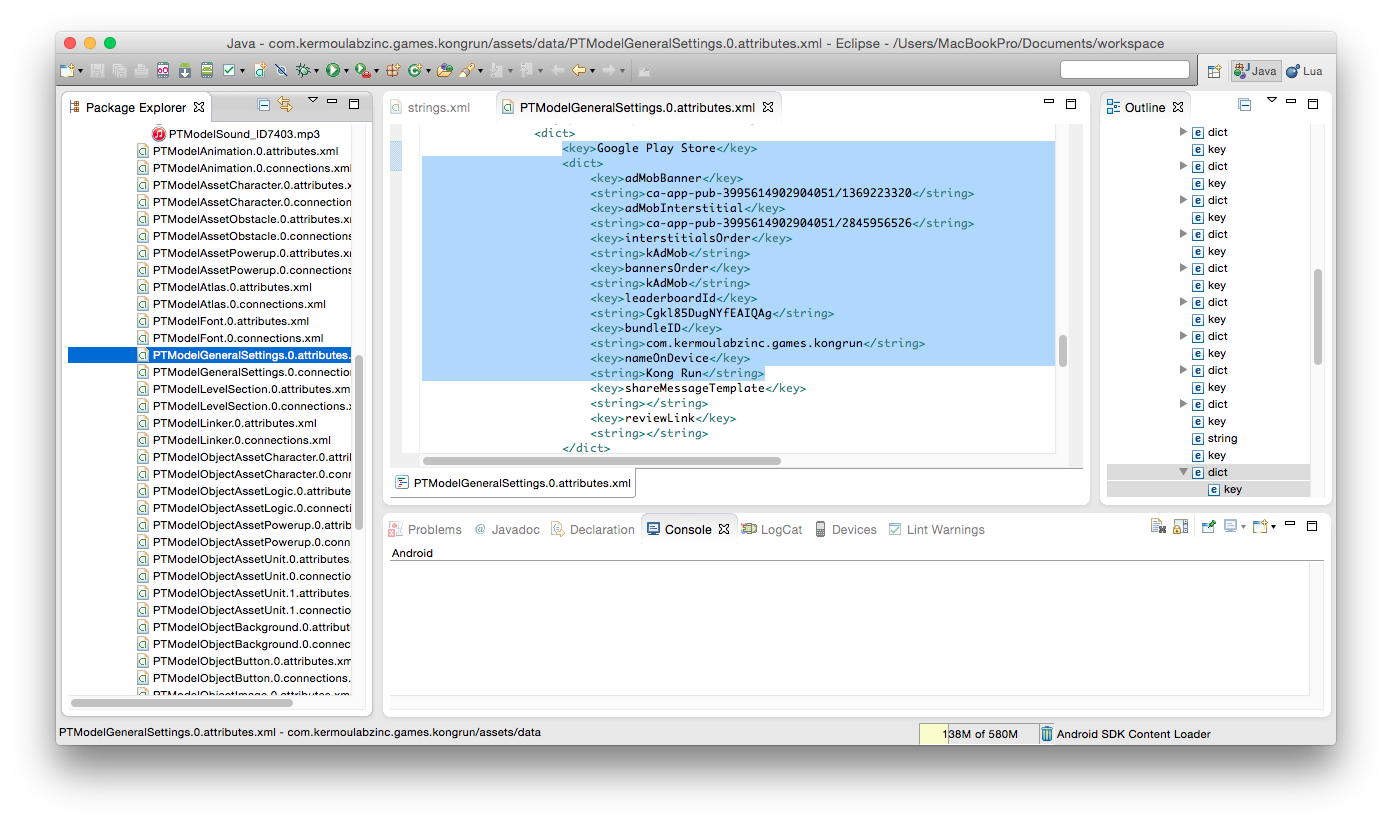Toggle Scroll Lock in the Console
This screenshot has height=825, width=1392.
(1181, 527)
